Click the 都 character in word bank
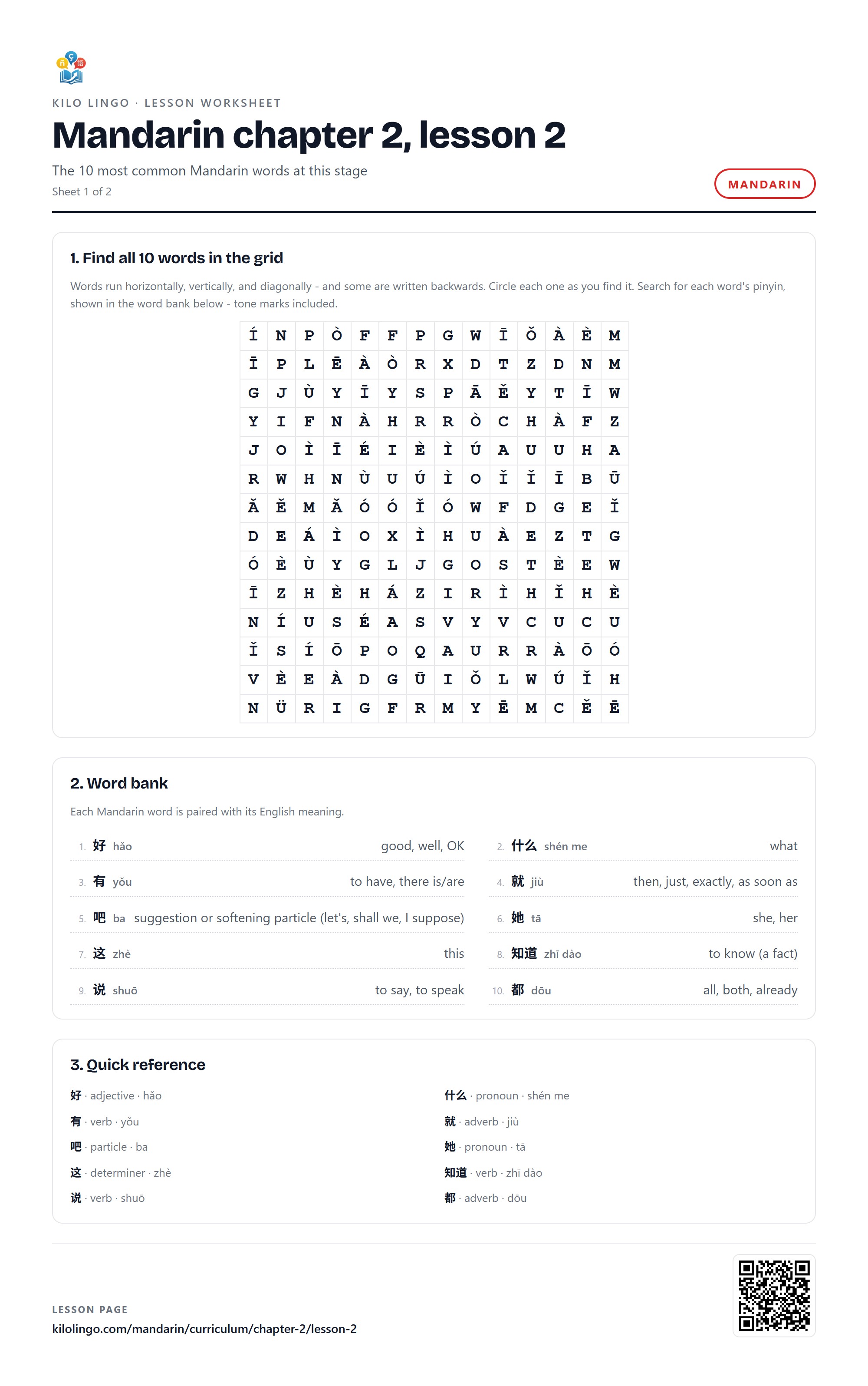The width and height of the screenshot is (868, 1386). pos(518,990)
